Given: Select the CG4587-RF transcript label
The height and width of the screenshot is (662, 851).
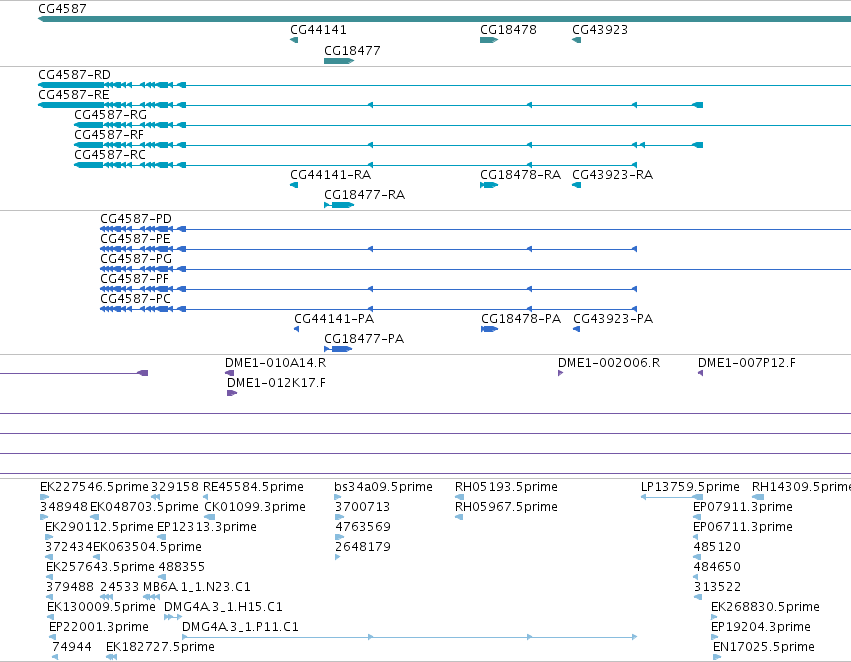Looking at the screenshot, I should (x=109, y=135).
